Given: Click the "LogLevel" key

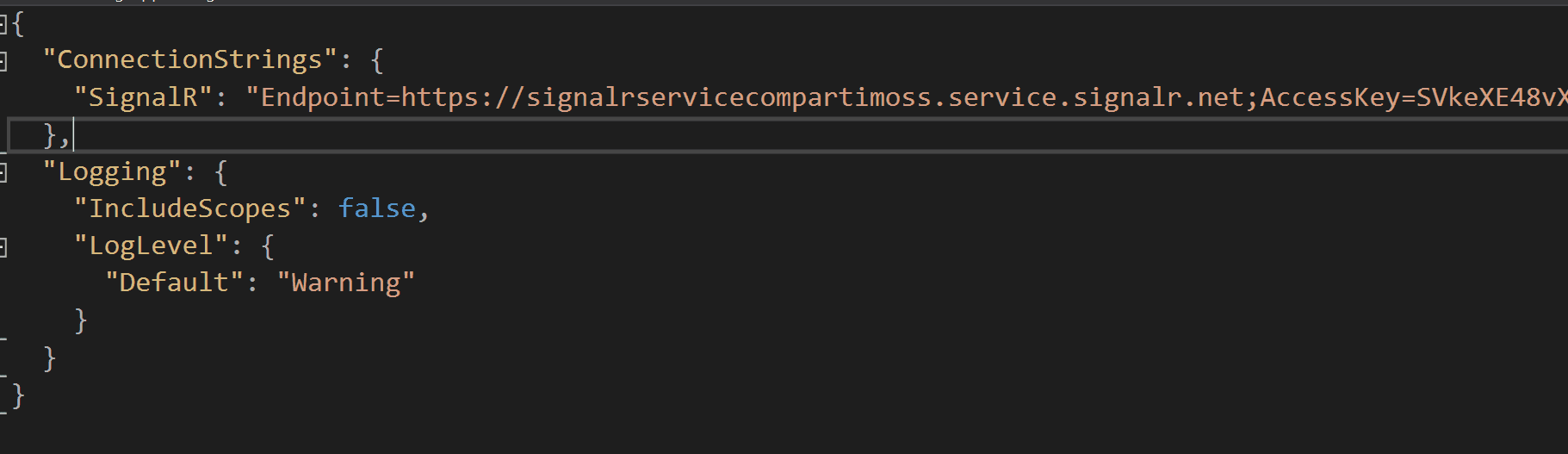Looking at the screenshot, I should (151, 246).
